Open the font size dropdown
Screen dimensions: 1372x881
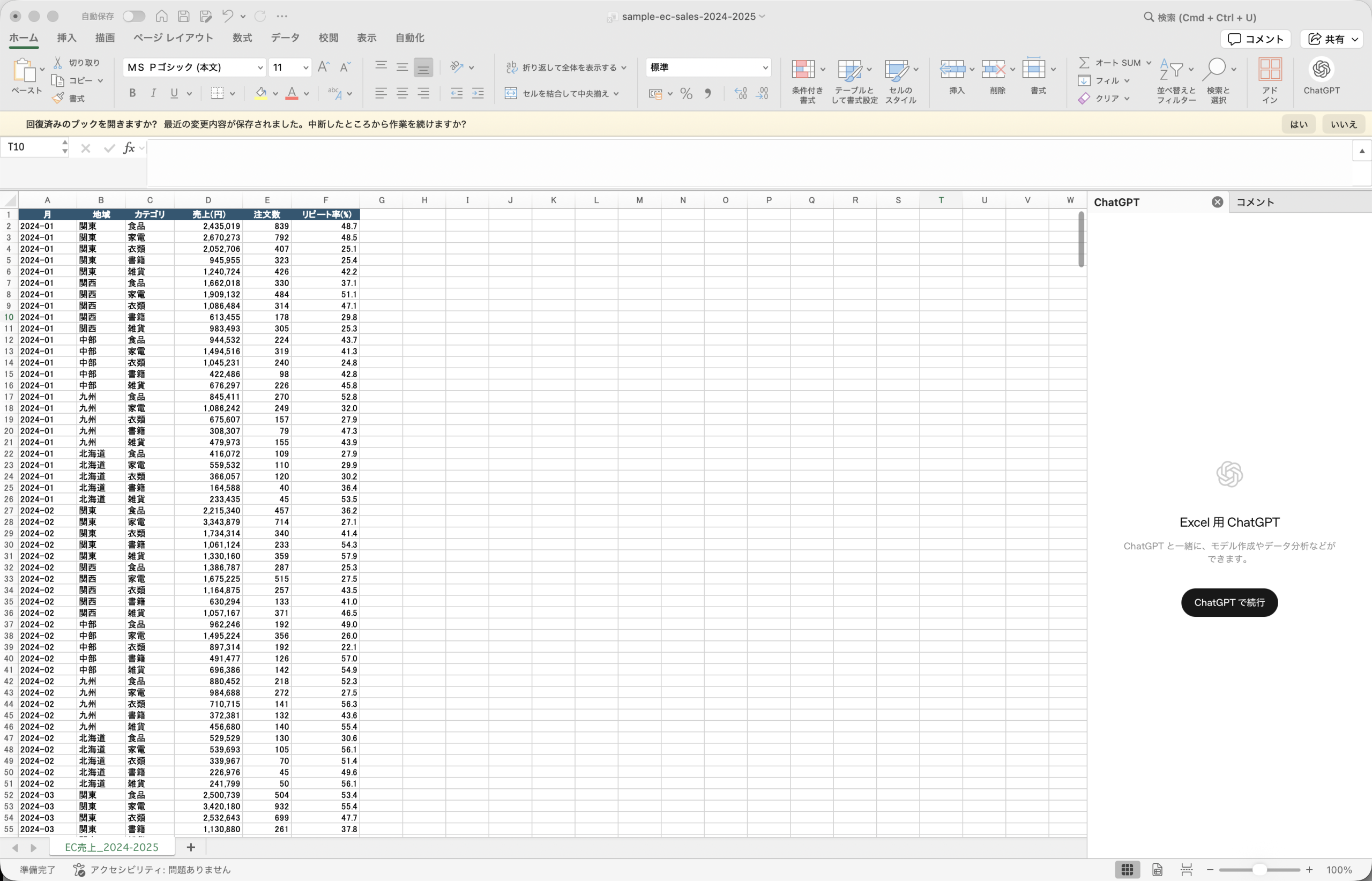tap(306, 68)
